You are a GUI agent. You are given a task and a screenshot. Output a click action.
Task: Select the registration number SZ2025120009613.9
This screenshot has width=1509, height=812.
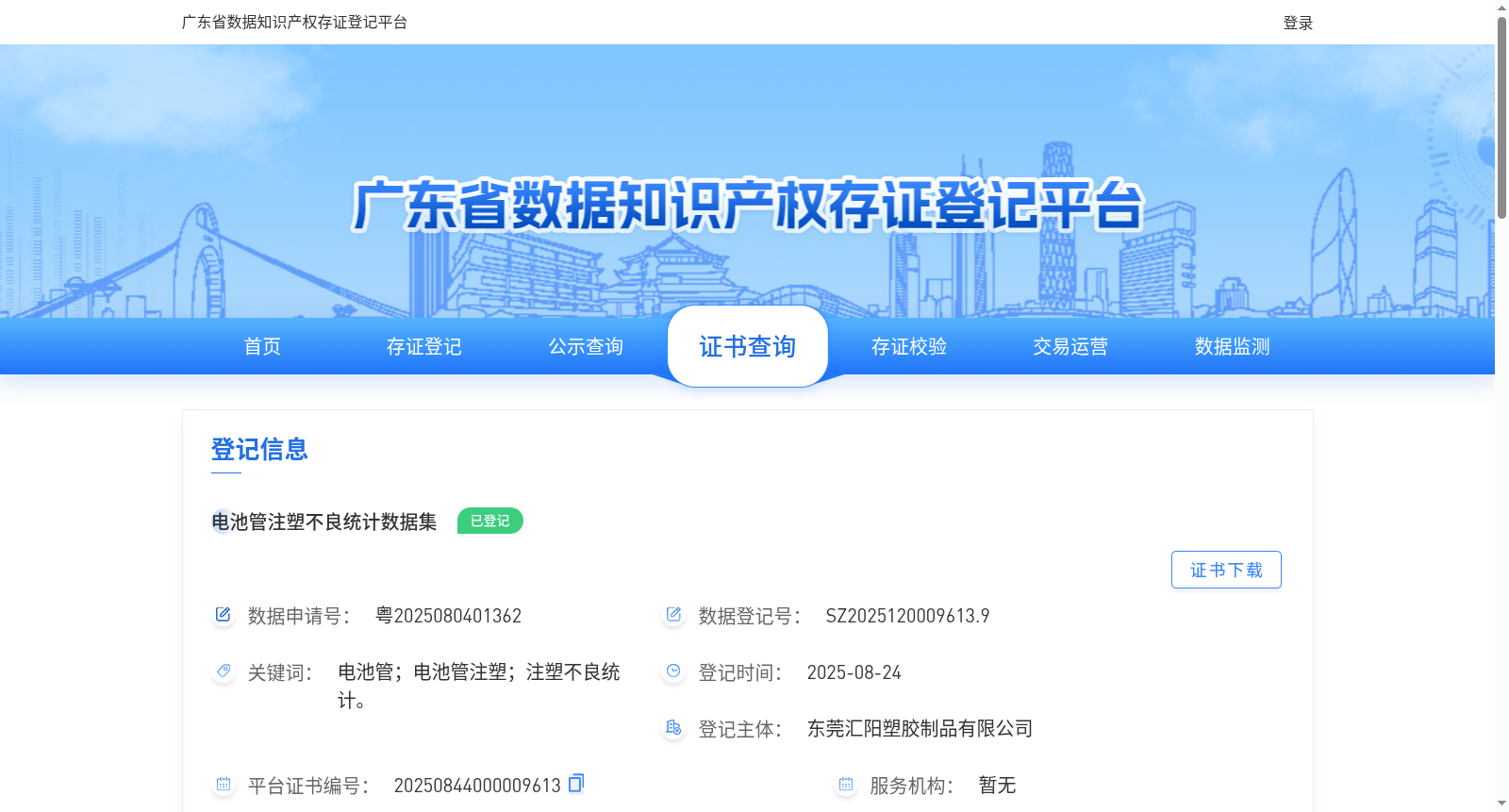click(x=908, y=616)
